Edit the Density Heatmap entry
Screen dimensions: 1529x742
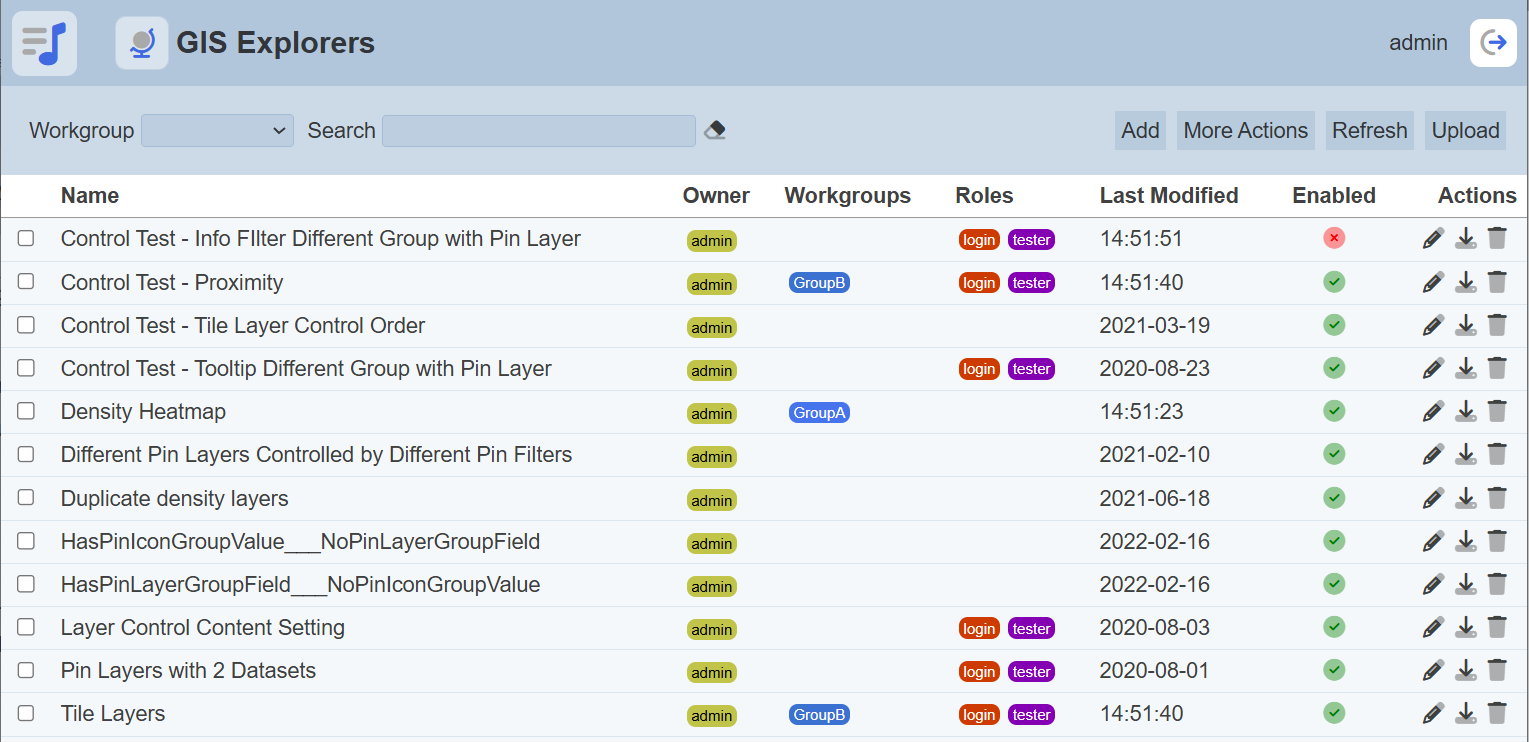tap(1433, 411)
